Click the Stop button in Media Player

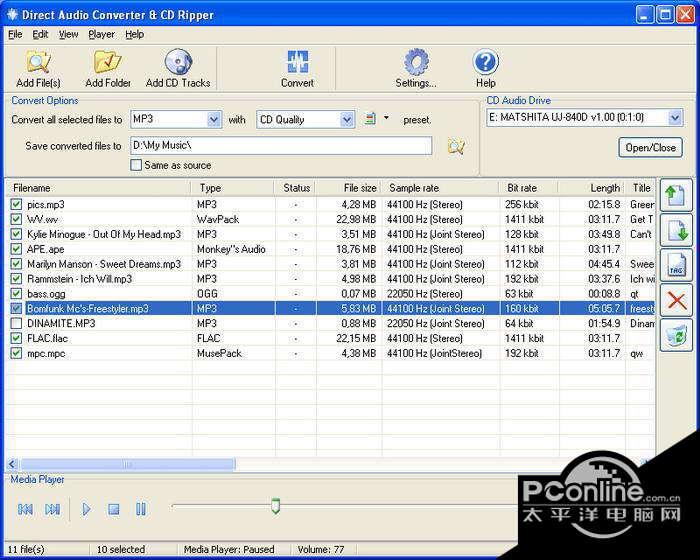(114, 509)
